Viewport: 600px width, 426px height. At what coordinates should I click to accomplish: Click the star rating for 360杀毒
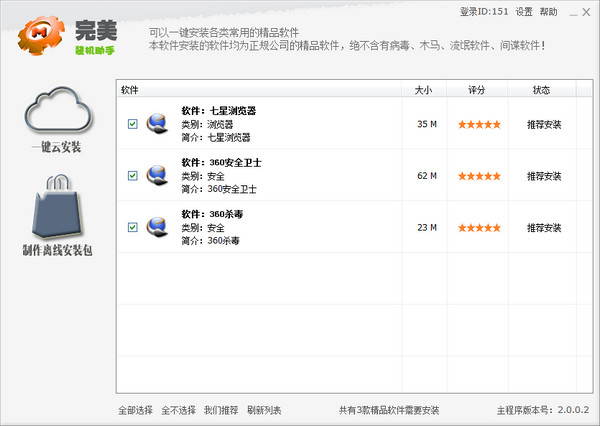tap(477, 227)
